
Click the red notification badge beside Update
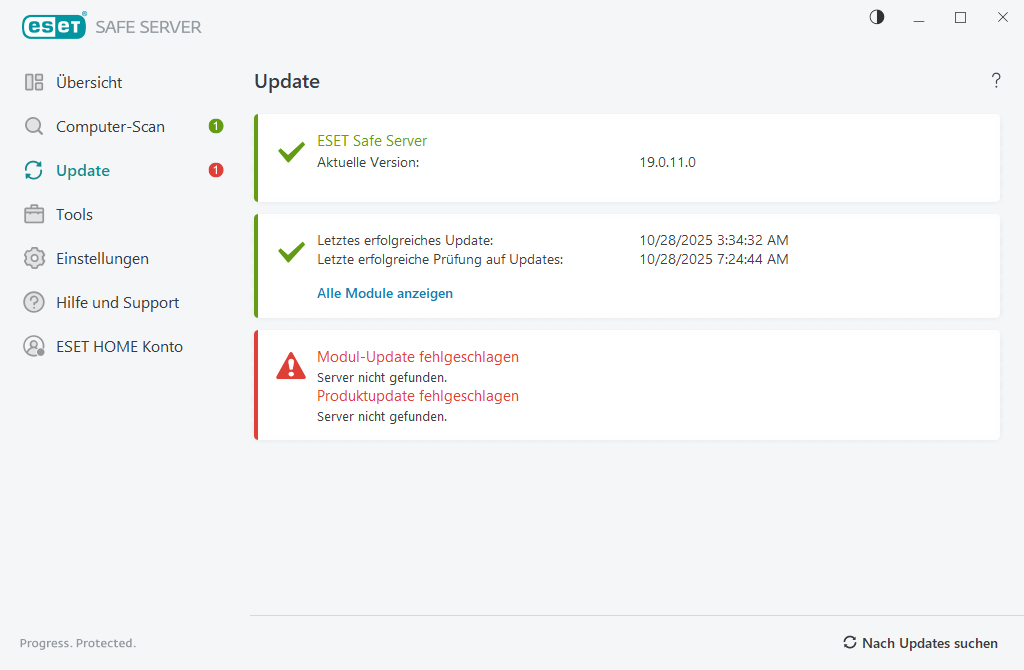[215, 170]
